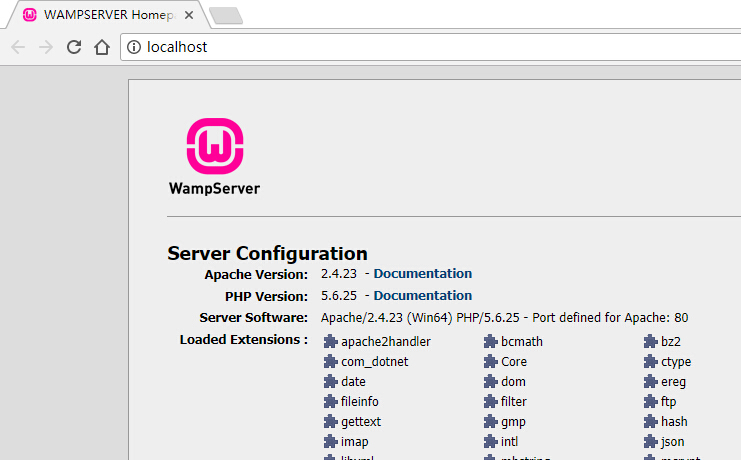The image size is (741, 460).
Task: Click the Core extension name
Action: [x=514, y=362]
